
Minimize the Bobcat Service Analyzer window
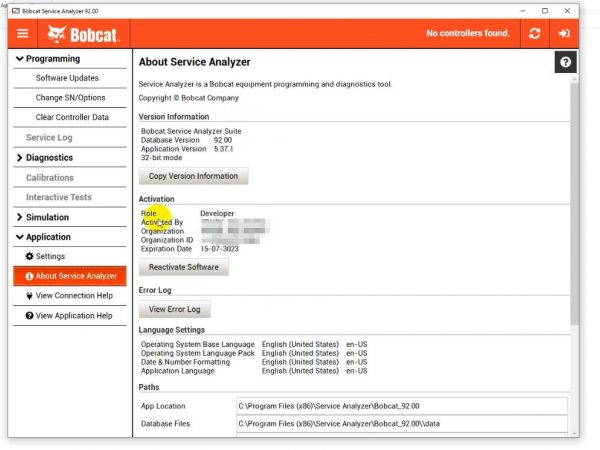(523, 11)
